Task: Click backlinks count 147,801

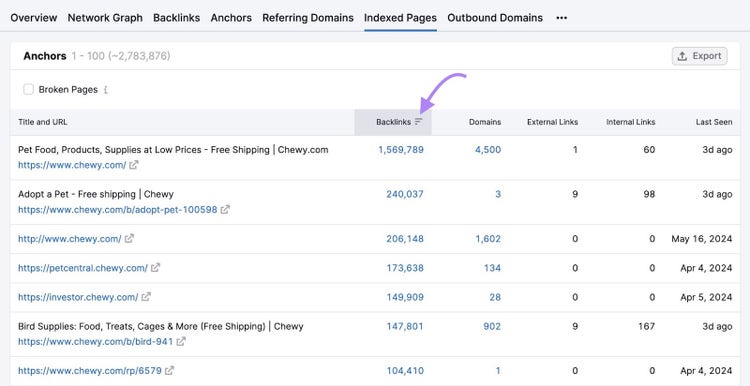Action: point(405,326)
